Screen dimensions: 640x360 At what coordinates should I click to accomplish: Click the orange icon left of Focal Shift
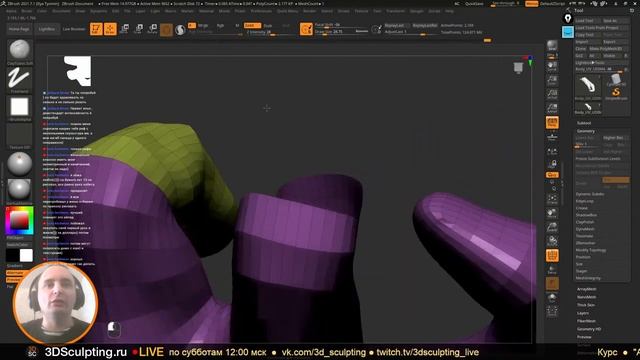pyautogui.click(x=306, y=29)
